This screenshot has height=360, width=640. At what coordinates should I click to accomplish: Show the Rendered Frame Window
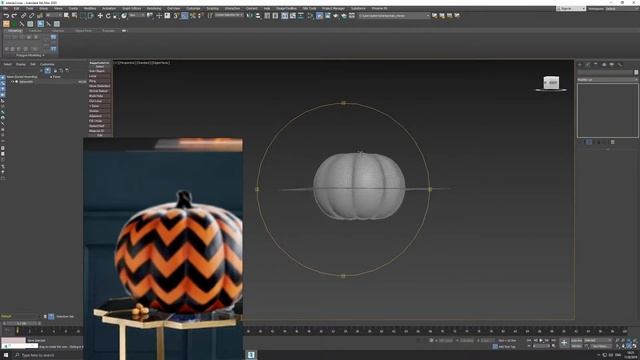pos(328,16)
